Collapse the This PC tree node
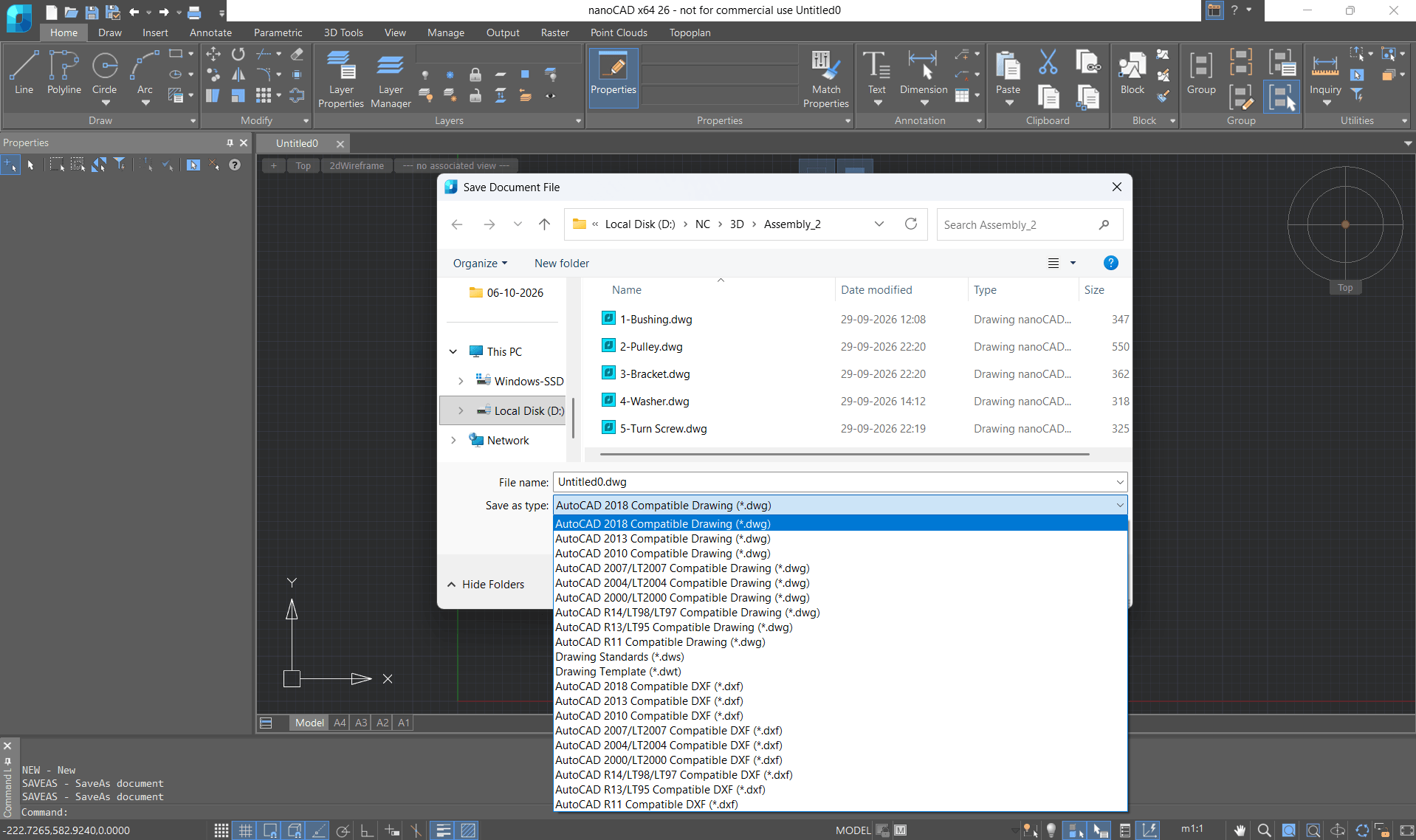Screen dimensions: 1416x840 coord(453,351)
